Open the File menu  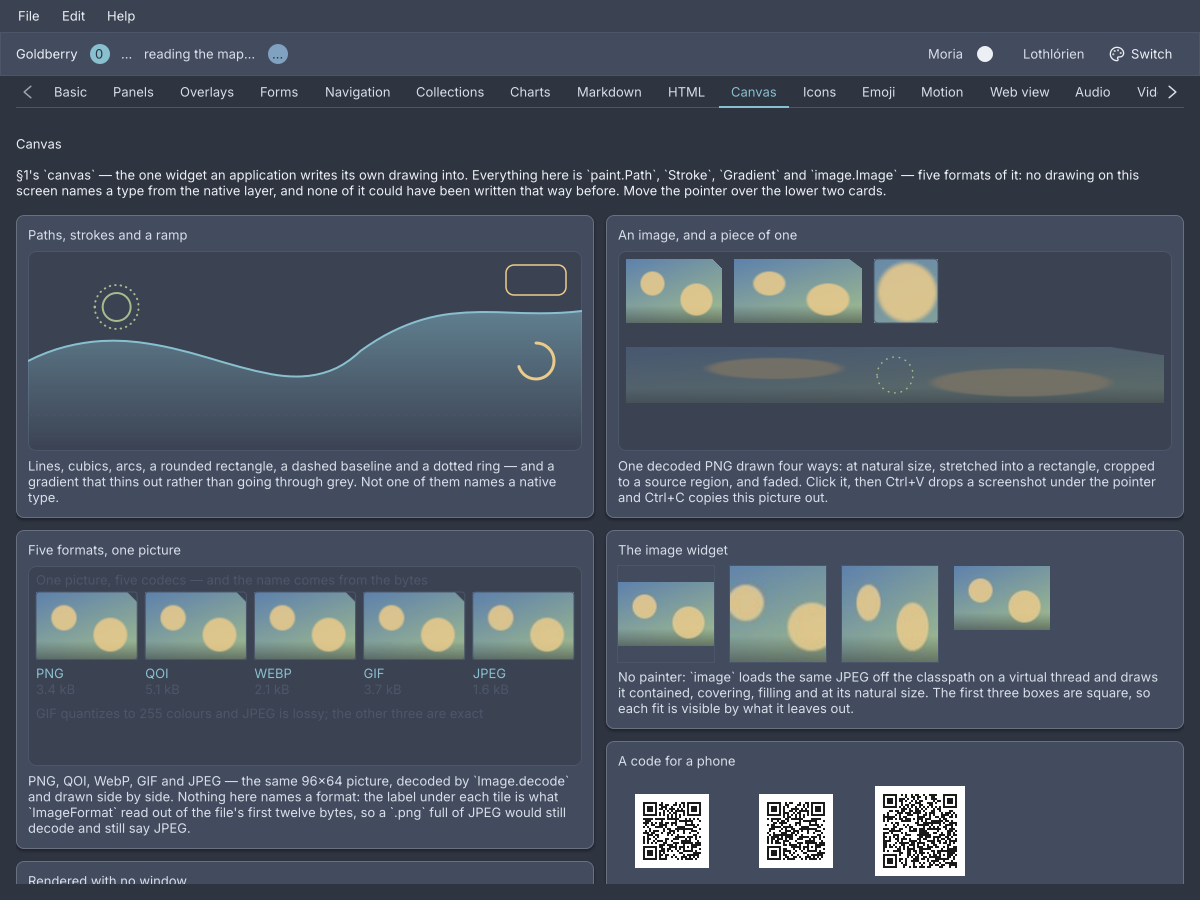[x=29, y=16]
